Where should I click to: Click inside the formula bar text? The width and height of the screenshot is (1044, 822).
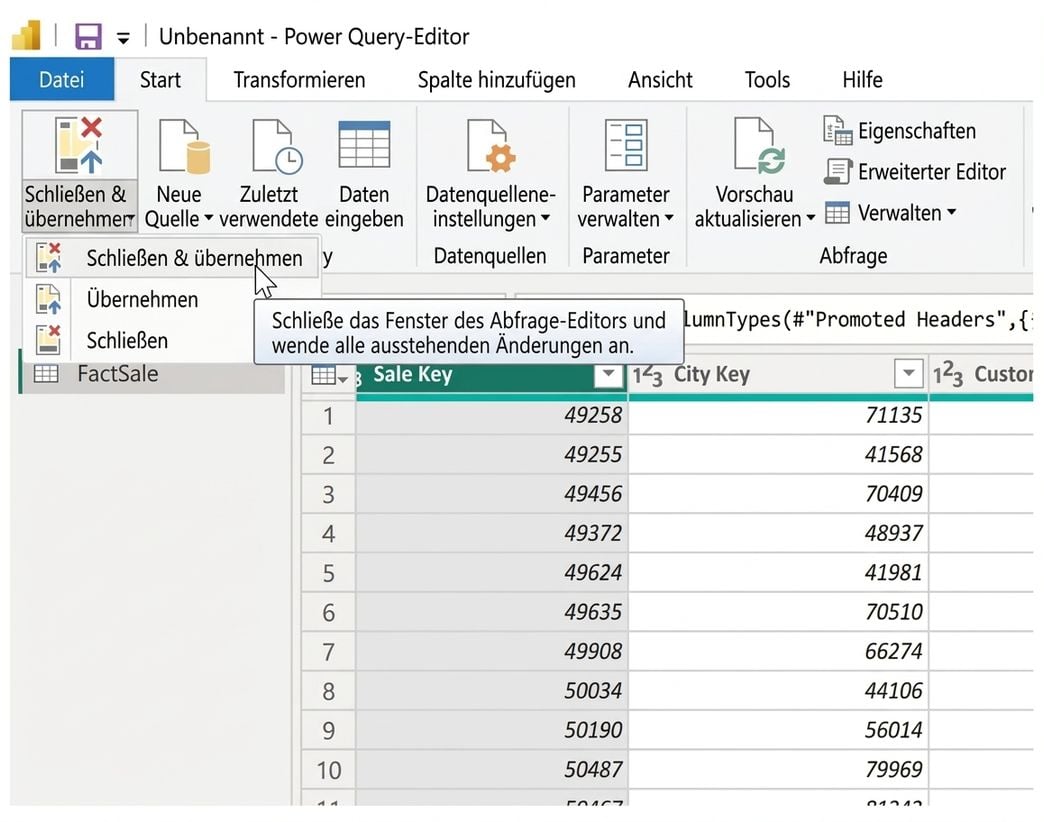[858, 320]
